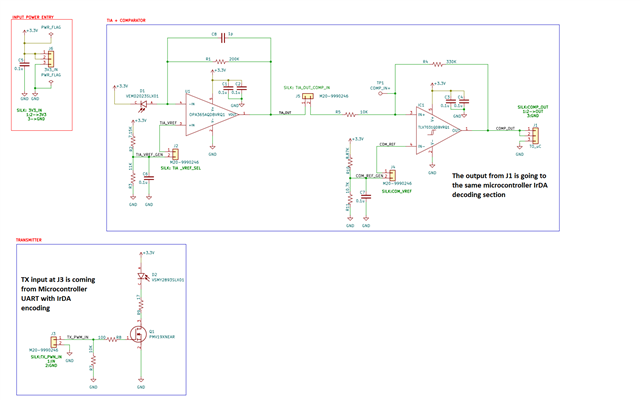Screen dimensions: 640x400
Task: Click the R6 17 ohm LED resistor
Action: pyautogui.click(x=141, y=304)
